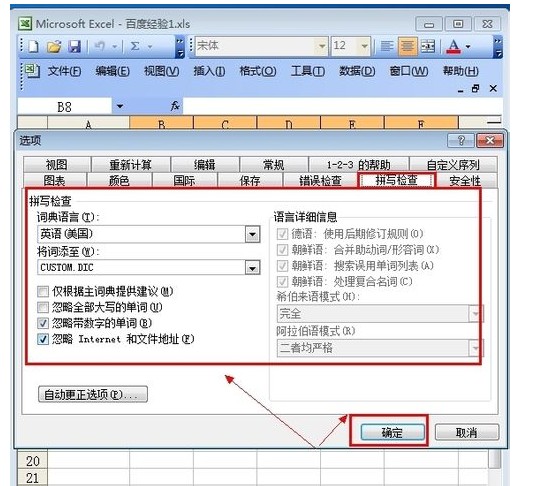
Task: Click the AutoSum sigma icon
Action: [135, 46]
